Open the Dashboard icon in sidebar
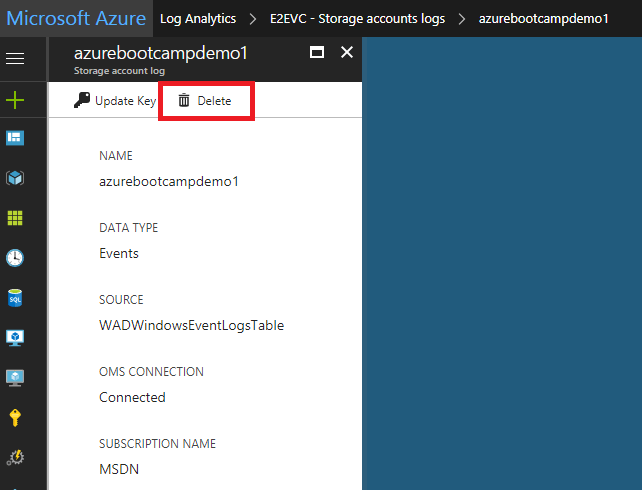The height and width of the screenshot is (490, 642). 15,138
